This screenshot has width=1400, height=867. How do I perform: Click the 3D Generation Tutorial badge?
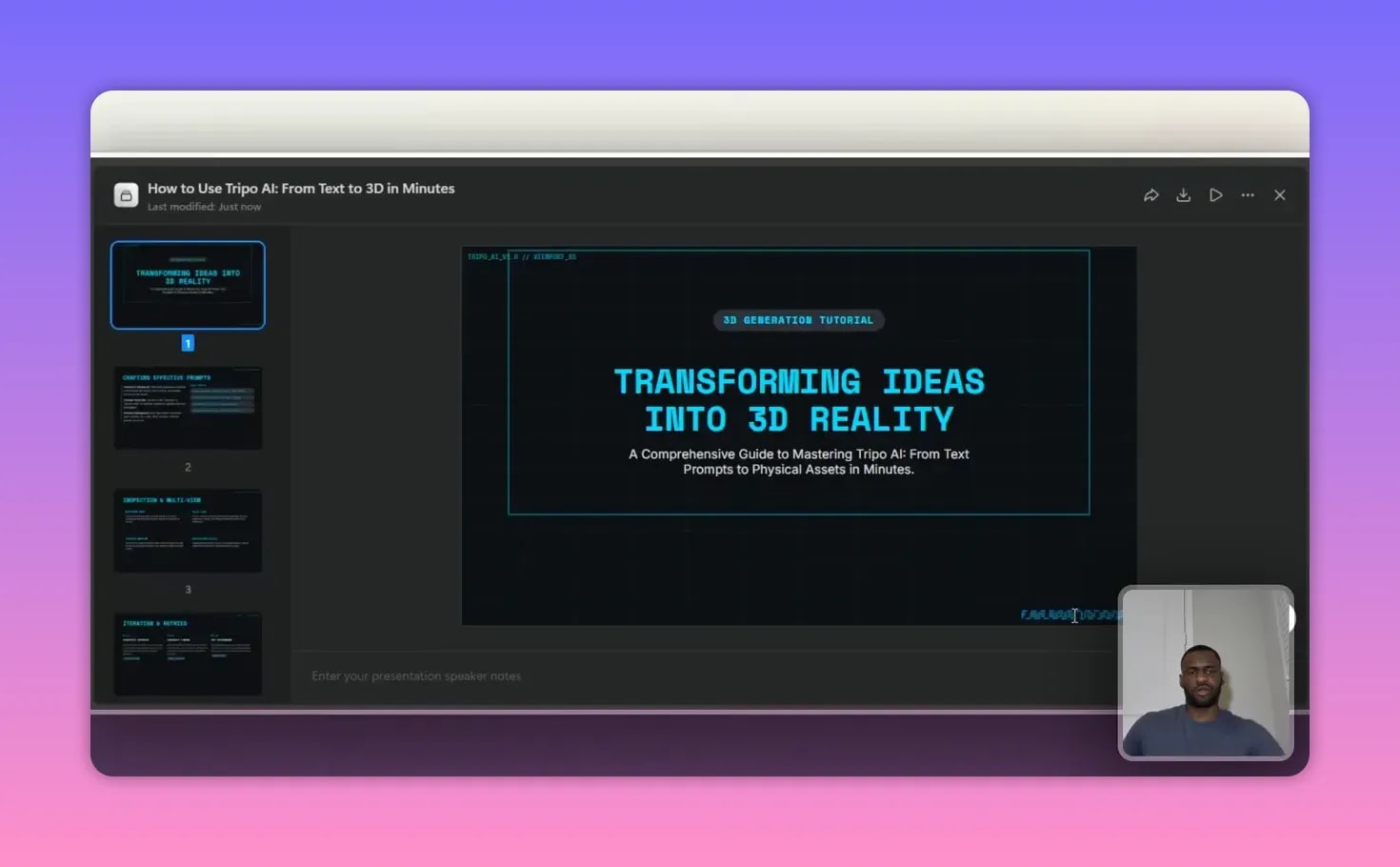point(798,320)
